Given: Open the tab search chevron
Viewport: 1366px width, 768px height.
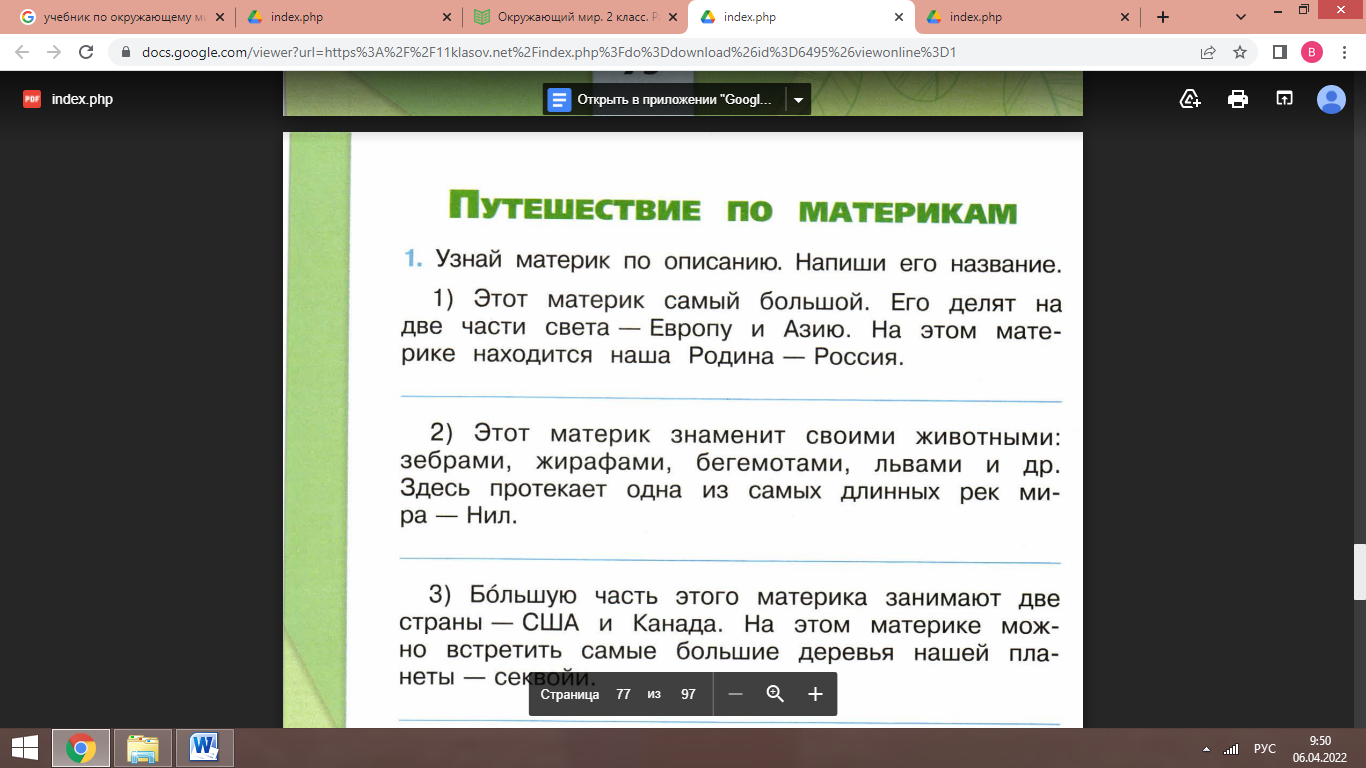Looking at the screenshot, I should tap(1241, 18).
